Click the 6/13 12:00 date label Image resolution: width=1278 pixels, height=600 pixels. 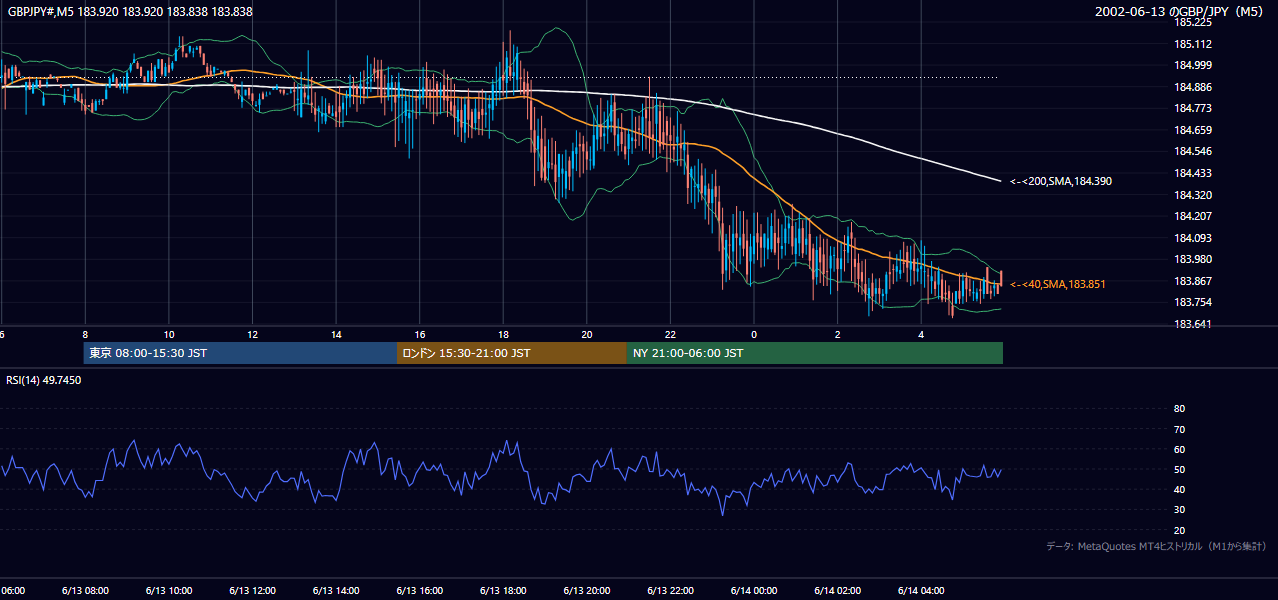click(x=252, y=590)
